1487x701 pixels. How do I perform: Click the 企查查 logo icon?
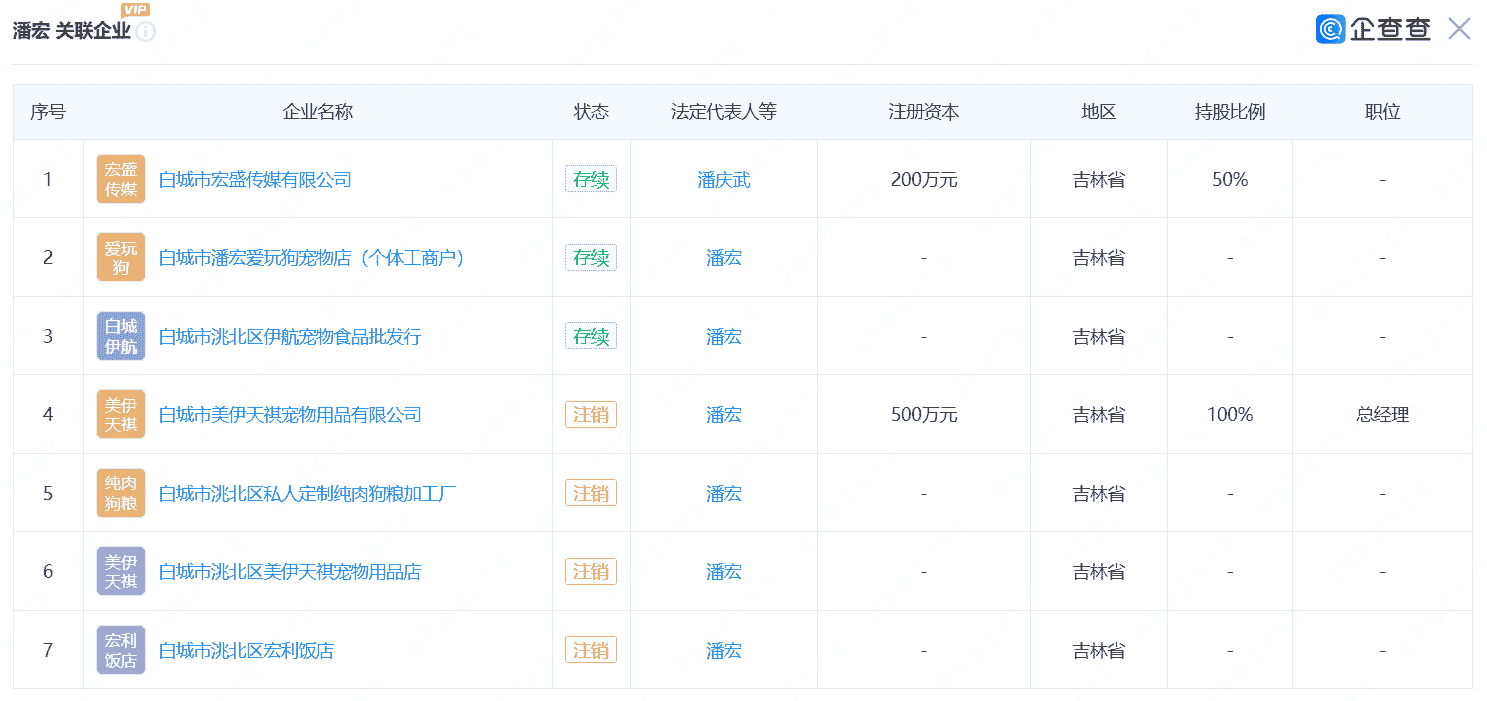pos(1330,29)
